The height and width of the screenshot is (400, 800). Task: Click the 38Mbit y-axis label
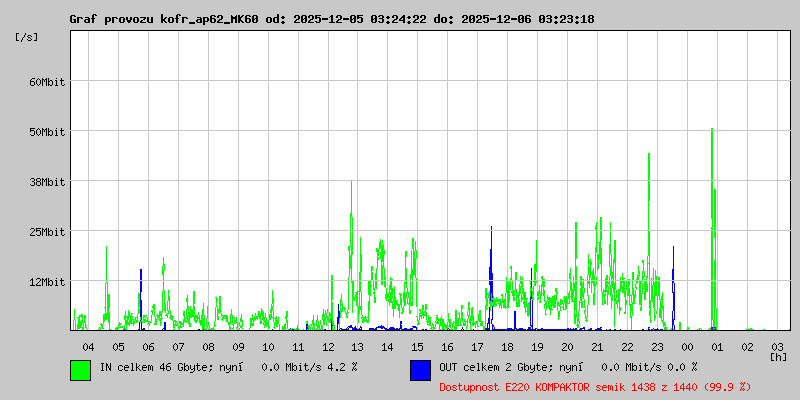pos(47,182)
